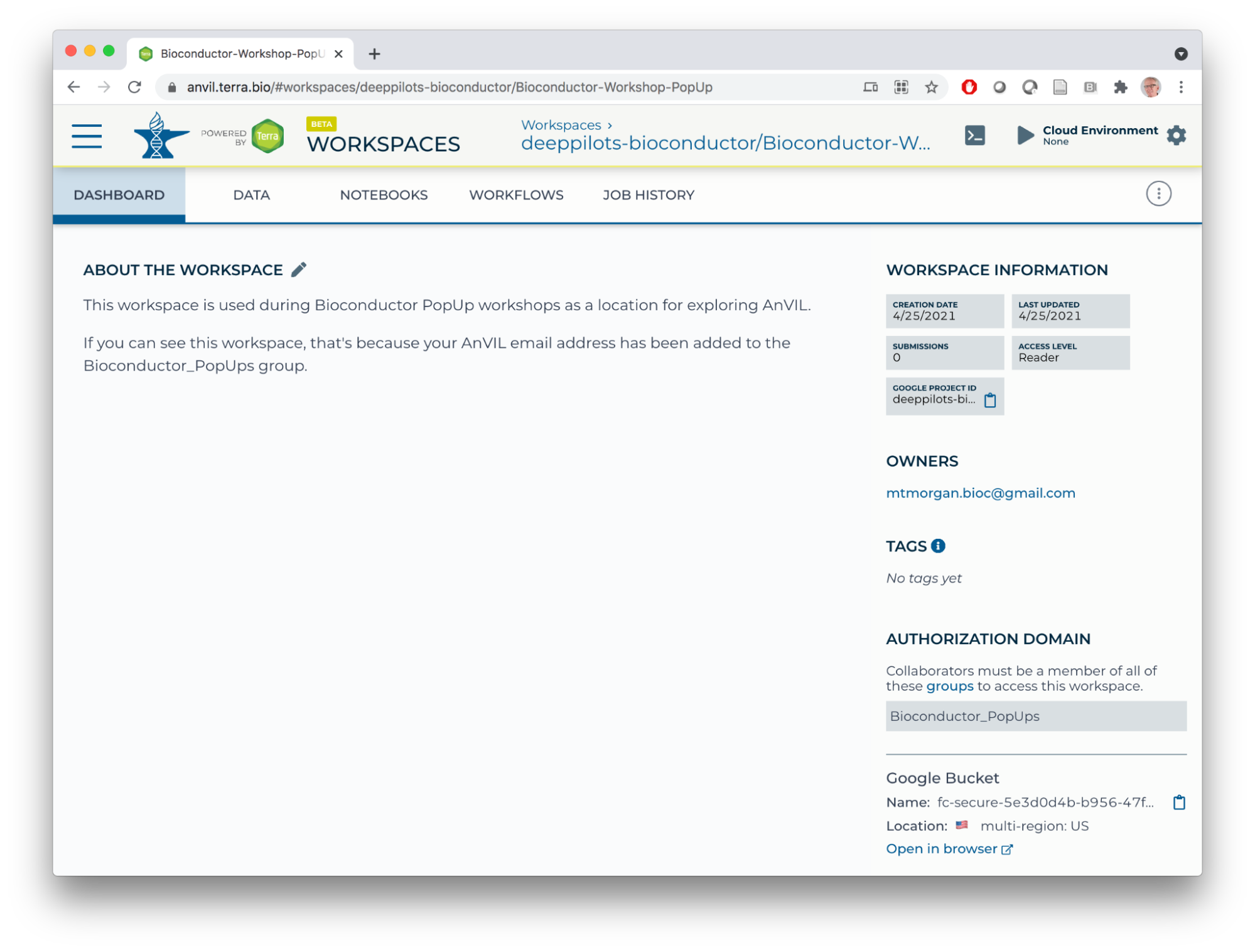Viewport: 1255px width, 952px height.
Task: Open the Notebooks tab
Action: pyautogui.click(x=384, y=195)
